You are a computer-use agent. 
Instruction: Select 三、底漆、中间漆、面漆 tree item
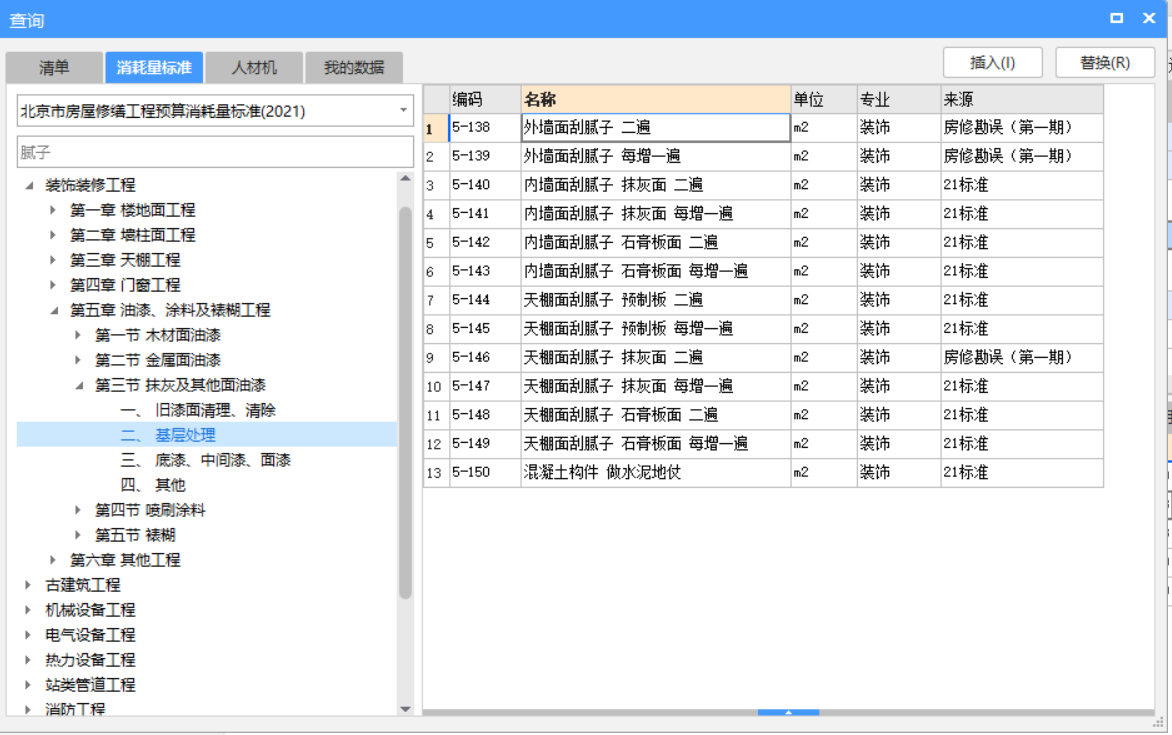pyautogui.click(x=206, y=460)
